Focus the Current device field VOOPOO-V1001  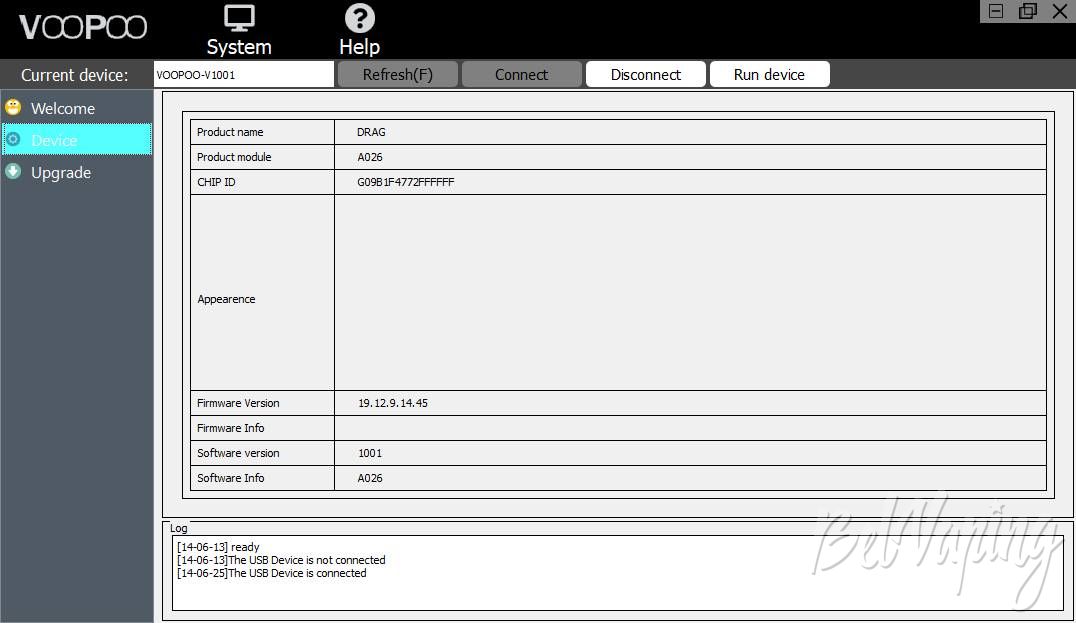coord(244,75)
